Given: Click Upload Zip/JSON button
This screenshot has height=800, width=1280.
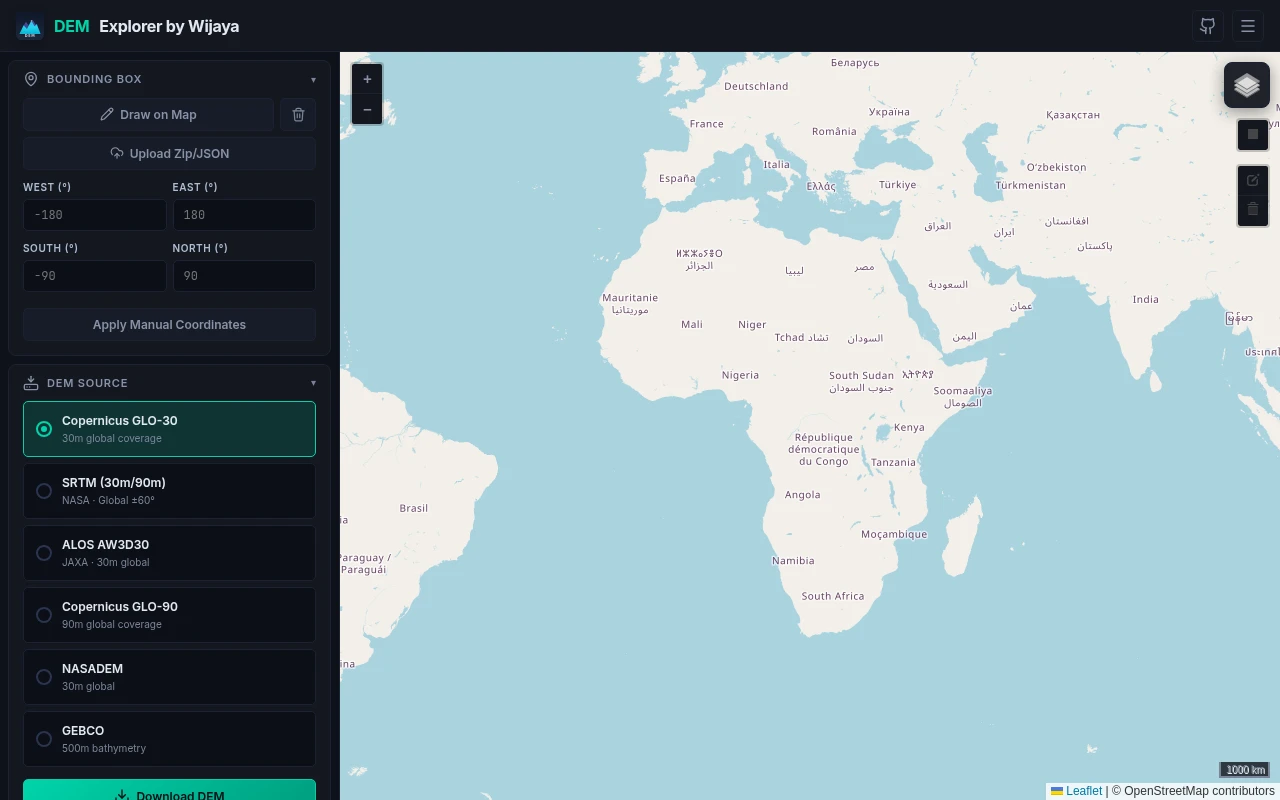Looking at the screenshot, I should click(169, 153).
